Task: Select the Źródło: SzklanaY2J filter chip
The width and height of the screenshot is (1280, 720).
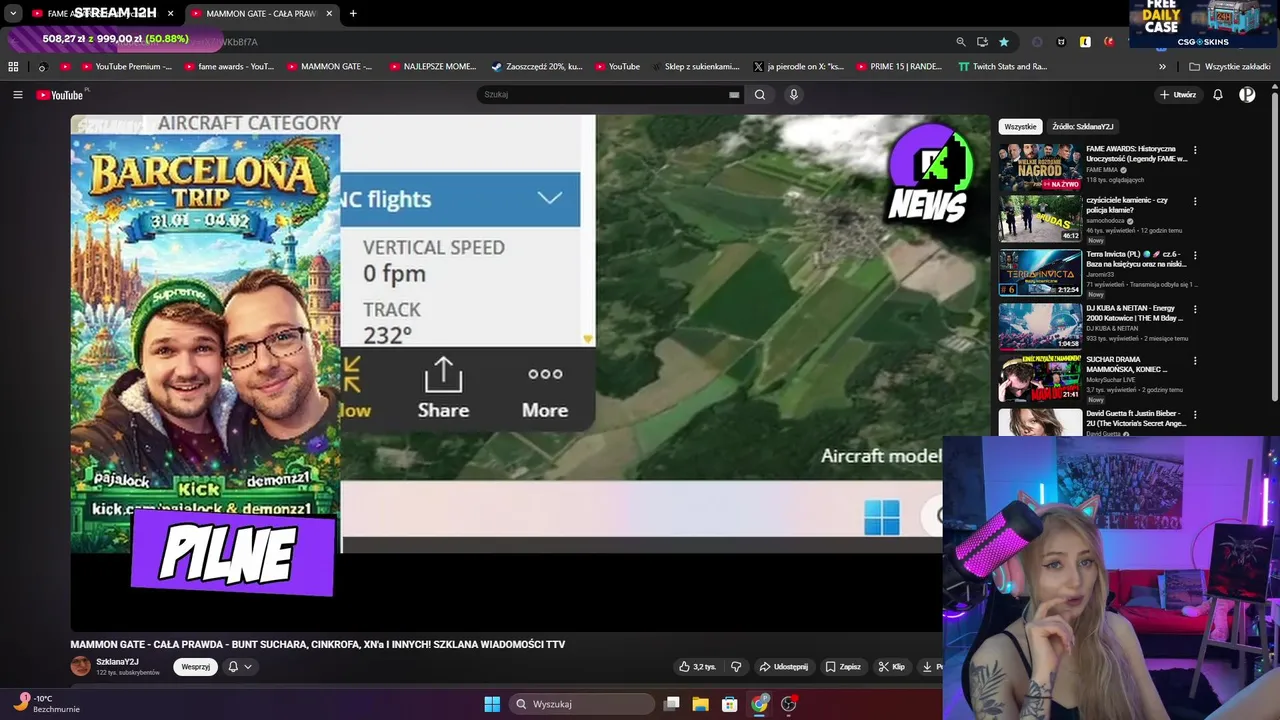Action: [x=1083, y=127]
